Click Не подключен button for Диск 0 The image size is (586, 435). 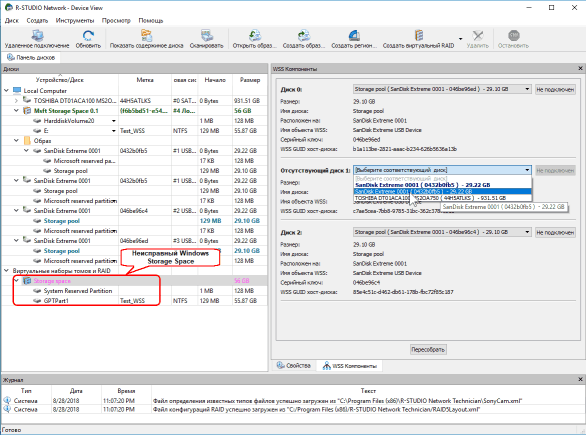pos(555,89)
